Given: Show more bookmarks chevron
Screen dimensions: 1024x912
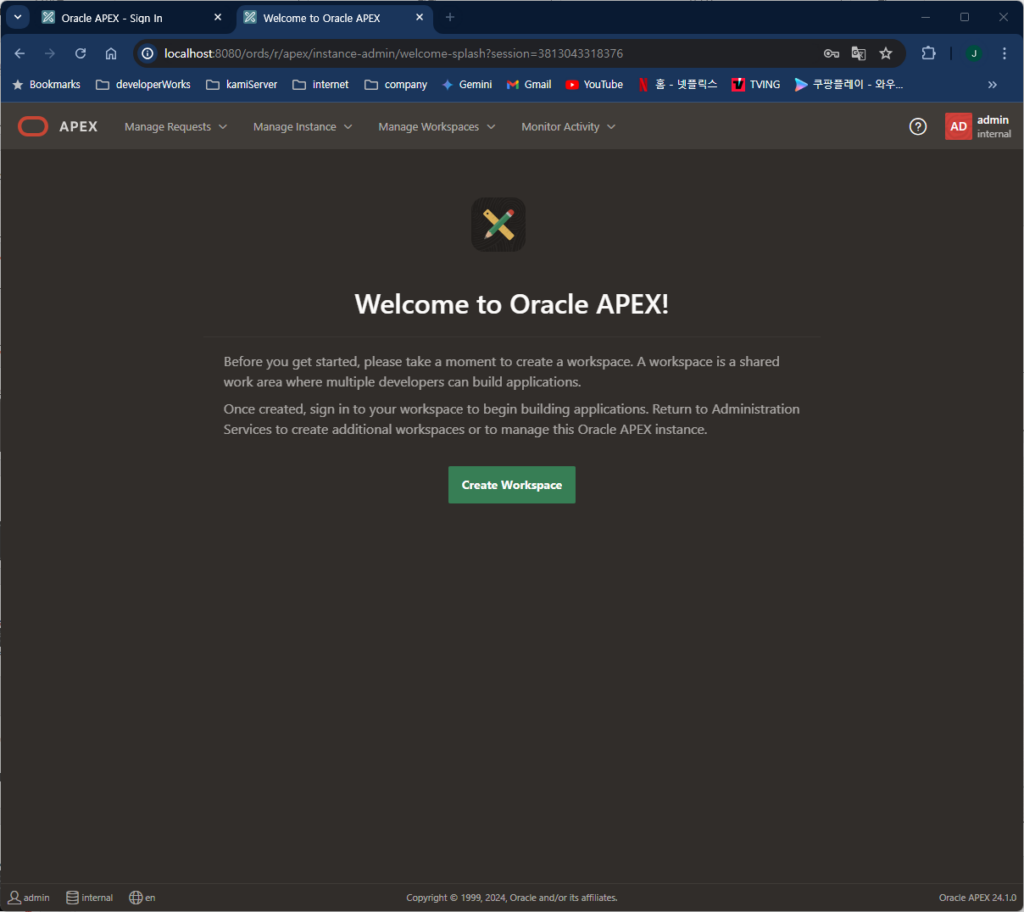Looking at the screenshot, I should pyautogui.click(x=992, y=85).
